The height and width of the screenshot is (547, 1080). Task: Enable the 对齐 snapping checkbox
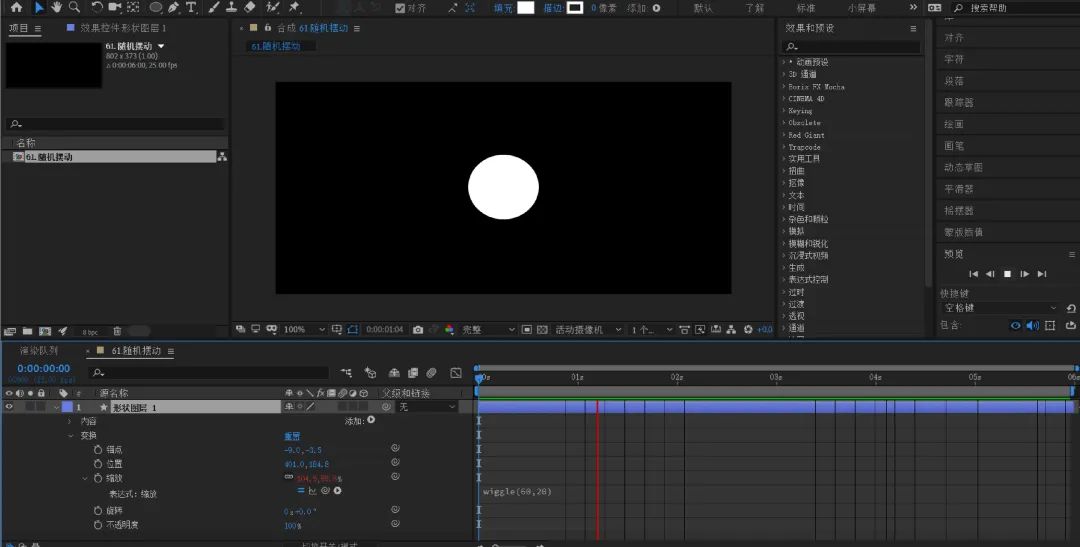(399, 8)
